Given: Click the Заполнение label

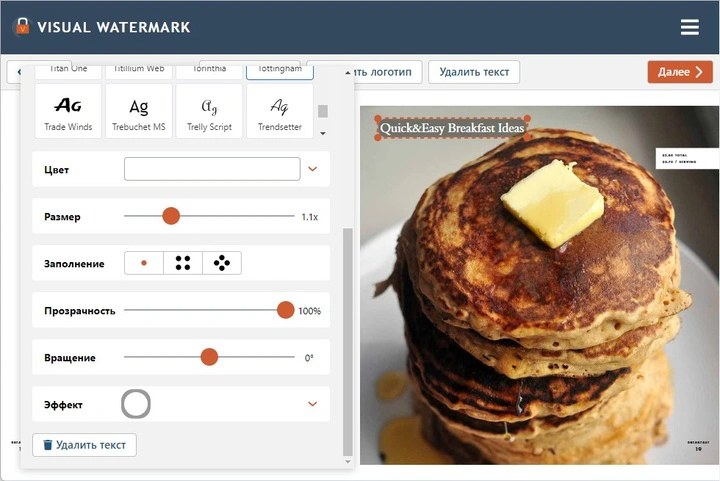Looking at the screenshot, I should (x=74, y=264).
